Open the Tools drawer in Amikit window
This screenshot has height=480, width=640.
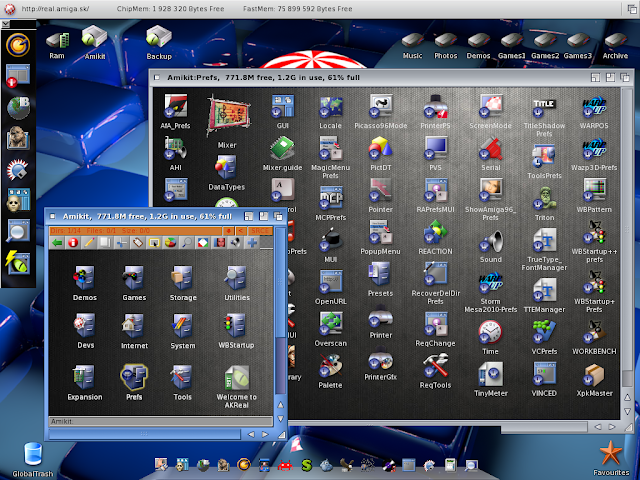tap(182, 377)
